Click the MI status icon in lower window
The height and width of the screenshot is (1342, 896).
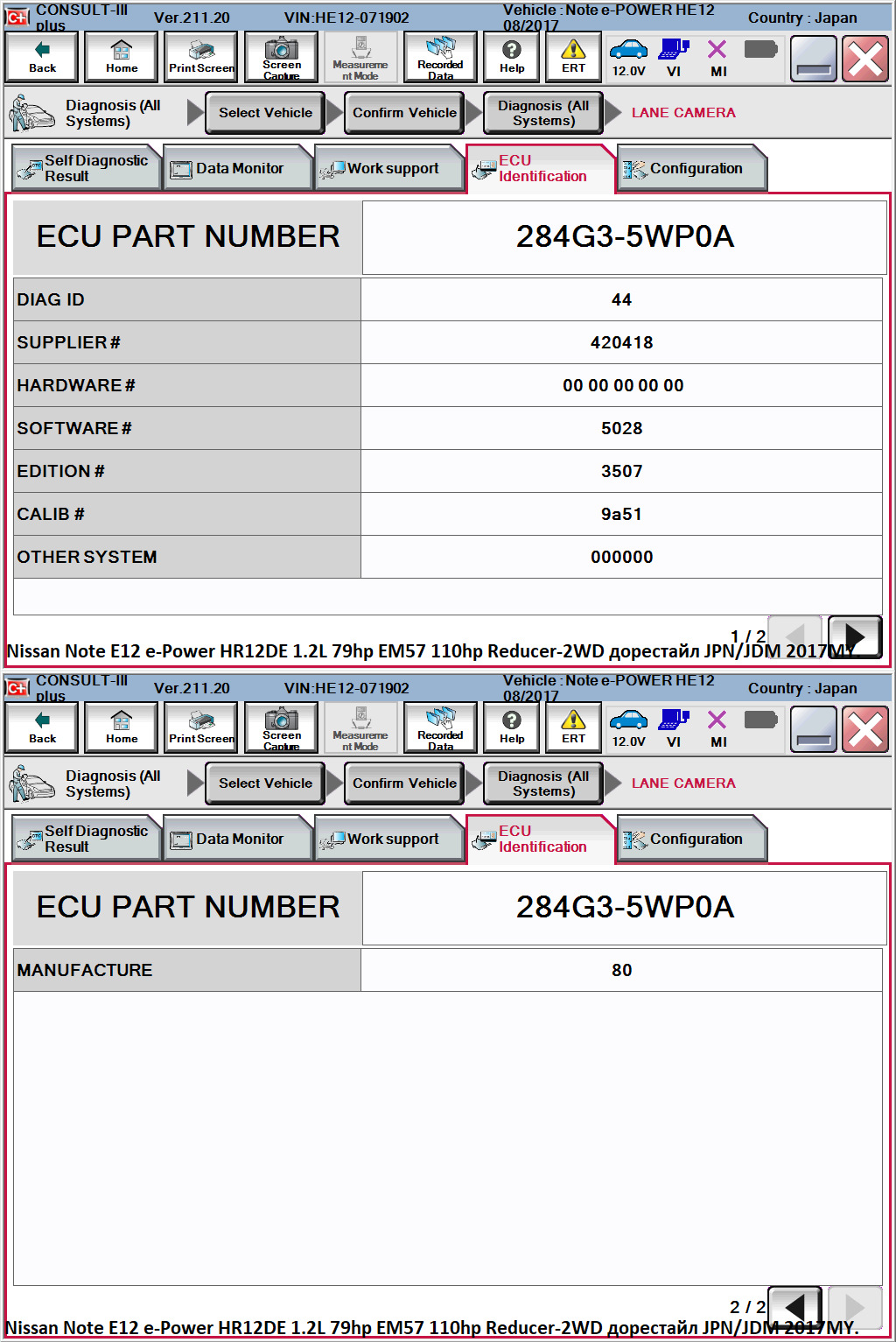tap(717, 727)
